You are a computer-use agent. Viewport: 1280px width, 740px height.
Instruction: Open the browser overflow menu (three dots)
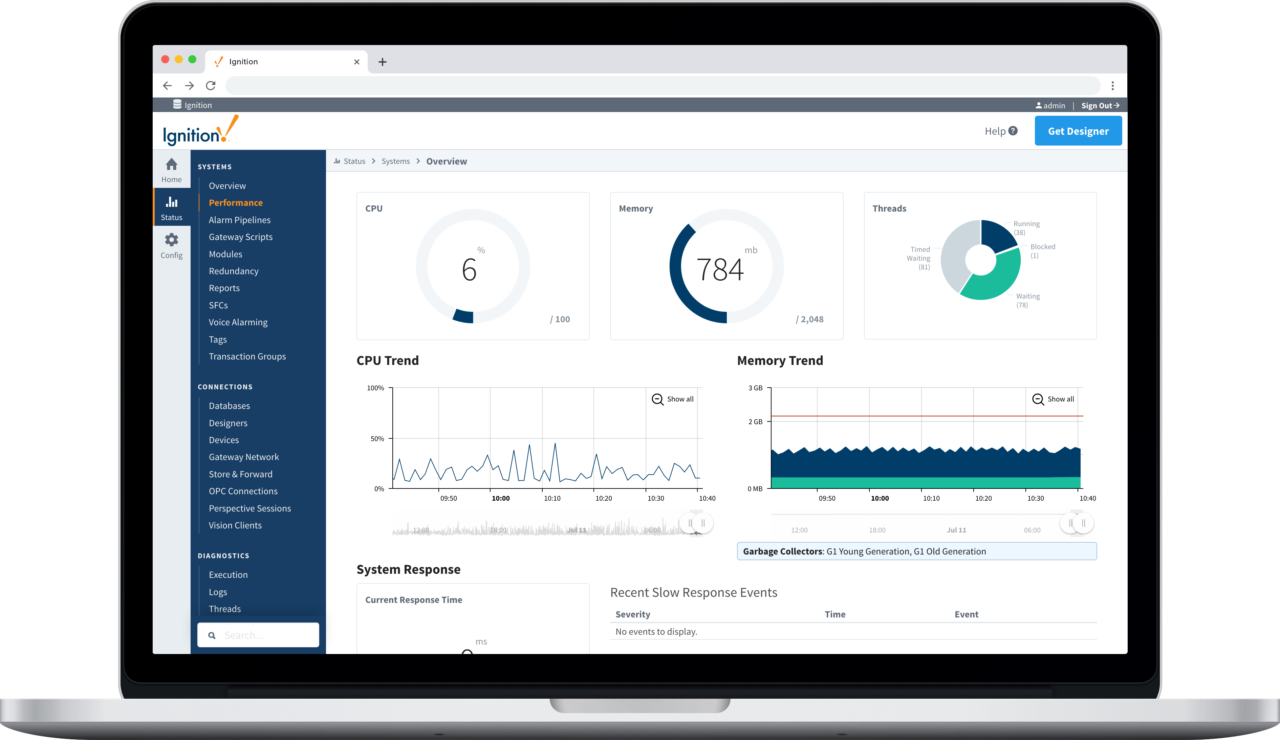(1112, 85)
